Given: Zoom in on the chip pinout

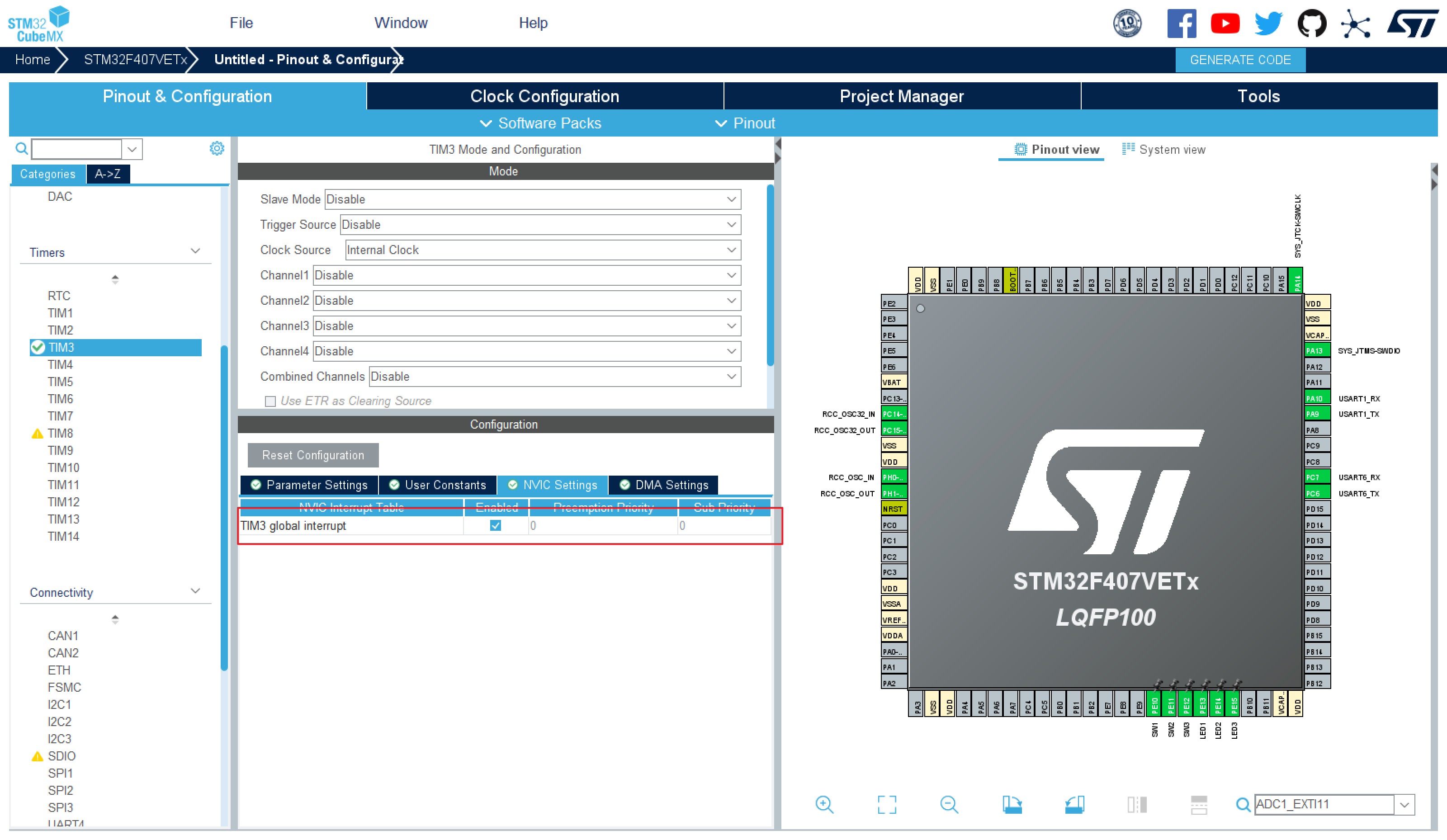Looking at the screenshot, I should click(824, 804).
